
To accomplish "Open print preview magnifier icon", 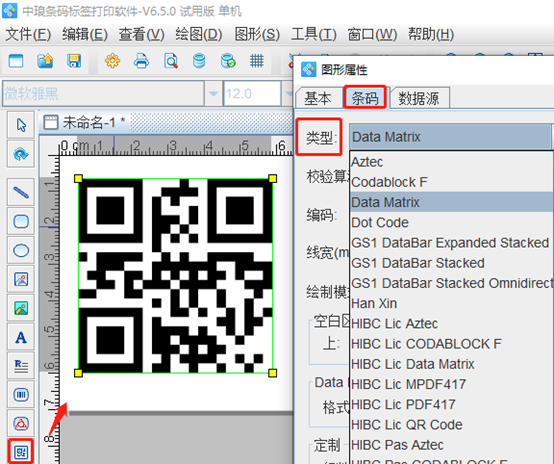I will [171, 61].
